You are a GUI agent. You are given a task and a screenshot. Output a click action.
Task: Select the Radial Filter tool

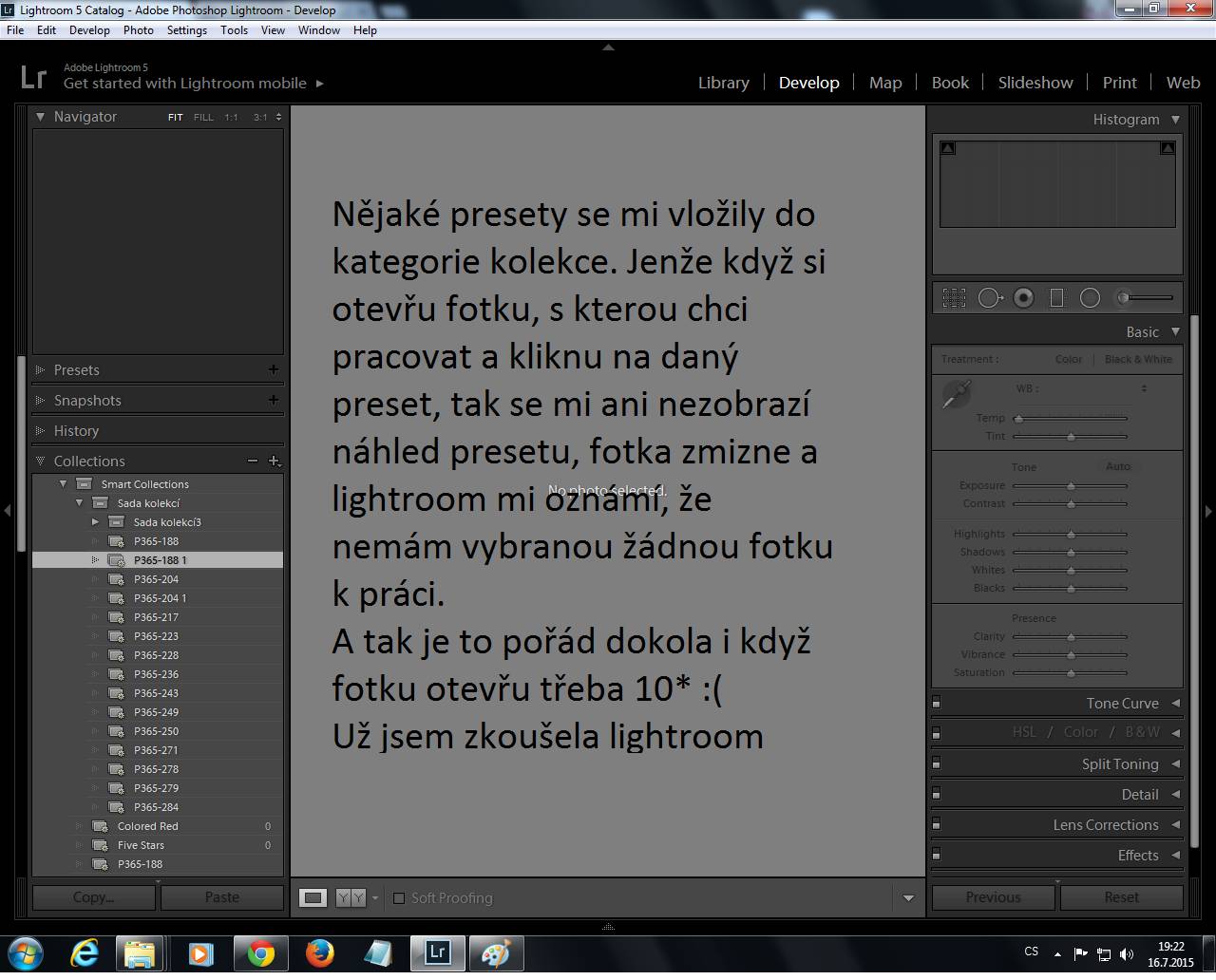1090,298
